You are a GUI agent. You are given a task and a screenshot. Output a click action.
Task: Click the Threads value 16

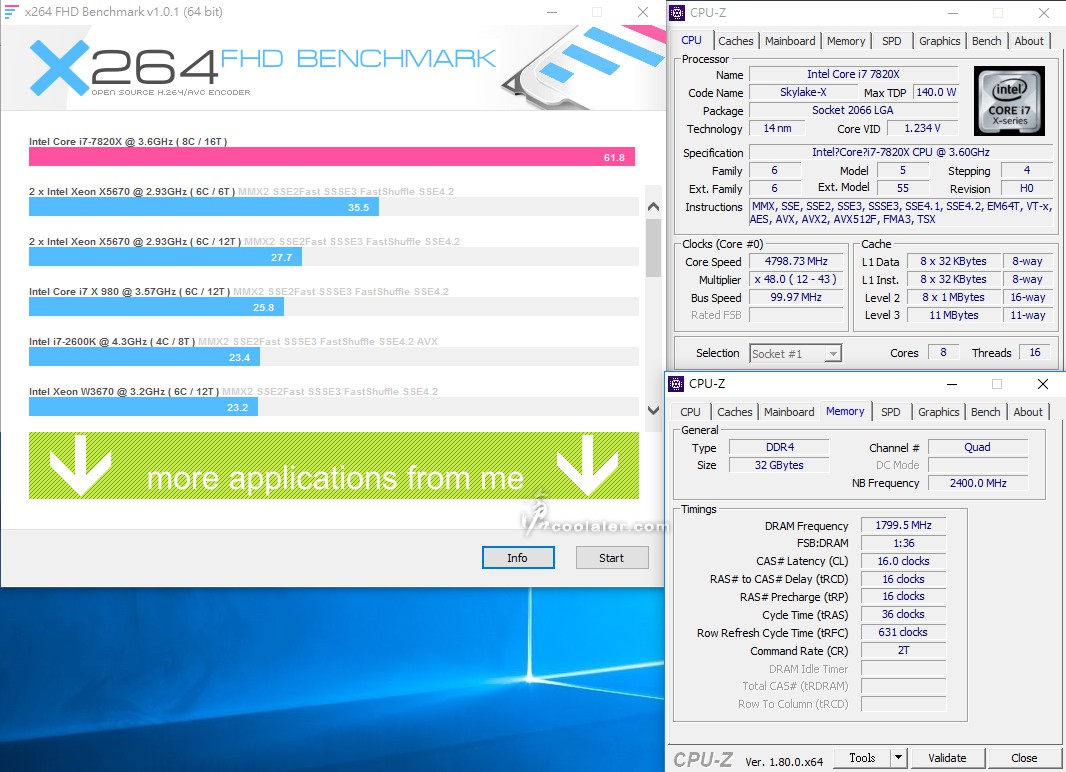pos(1035,353)
